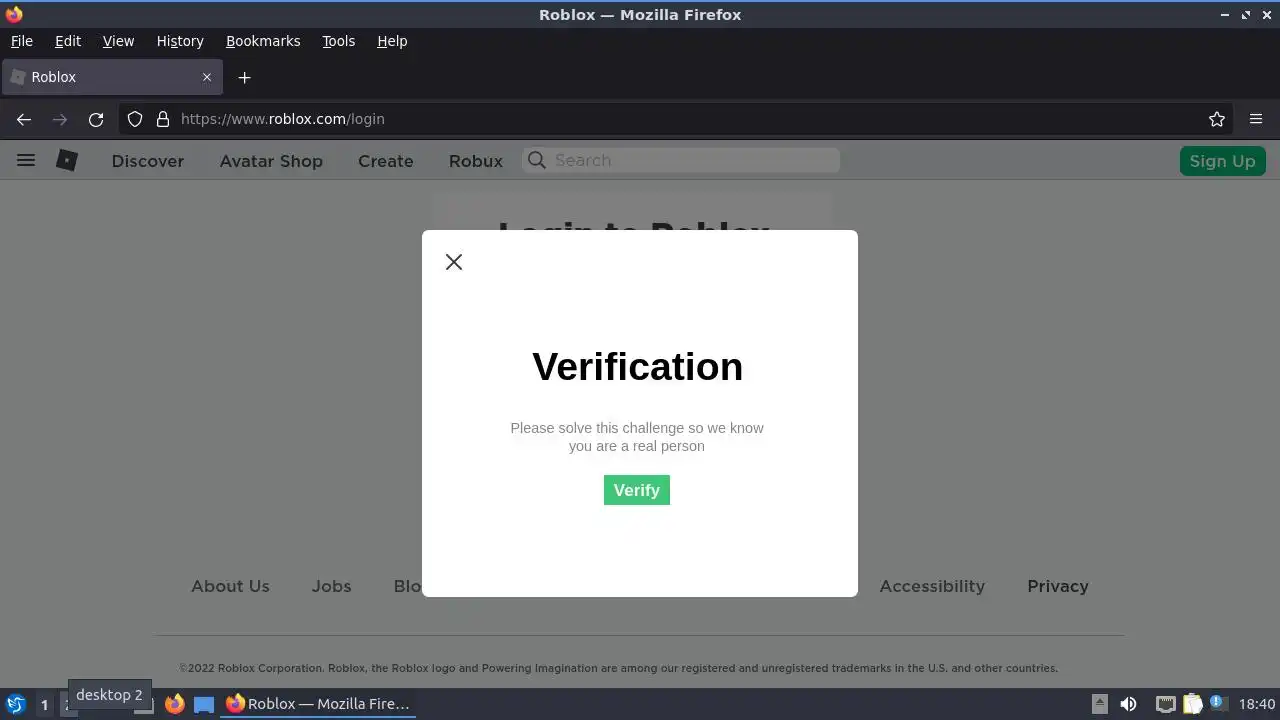1280x720 pixels.
Task: Open the Help menu
Action: click(x=392, y=41)
